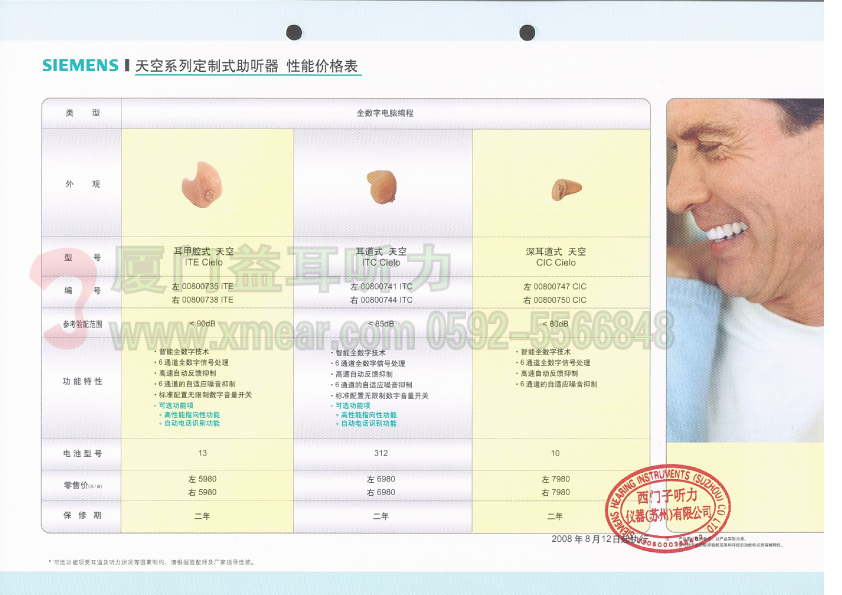Select price 右 7980
This screenshot has height=595, width=842.
556,492
